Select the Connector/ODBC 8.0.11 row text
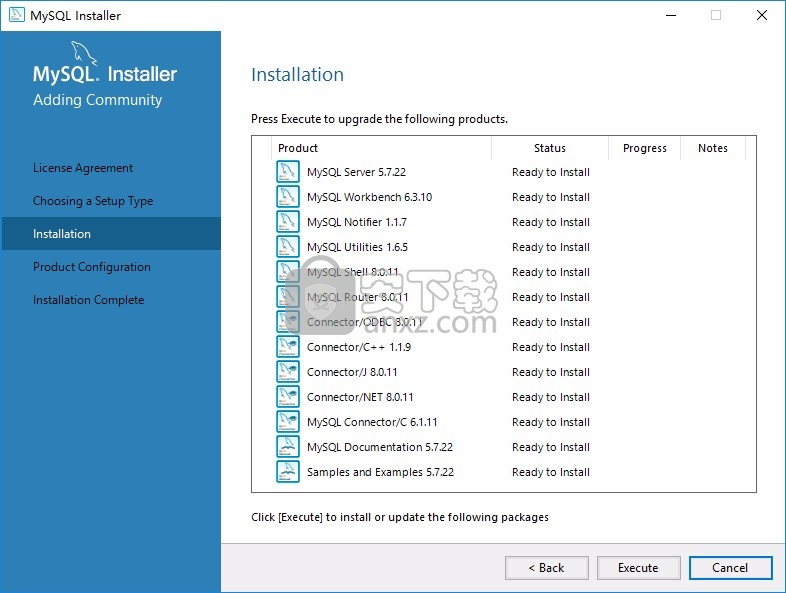Viewport: 786px width, 593px height. [365, 322]
